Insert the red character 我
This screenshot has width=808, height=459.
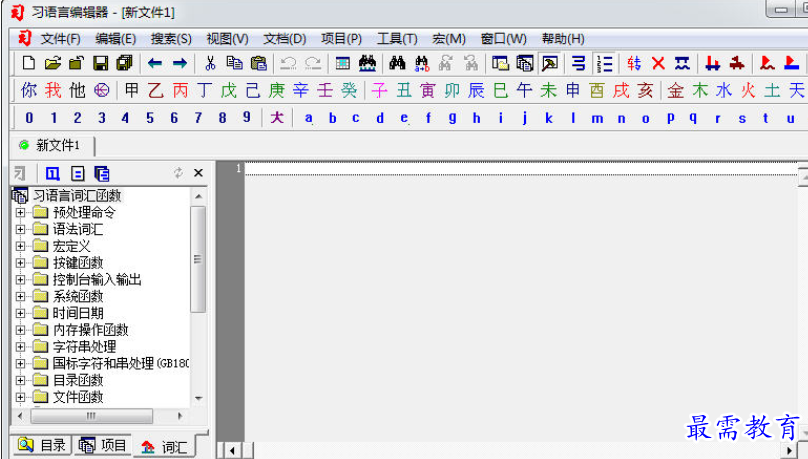coord(53,91)
